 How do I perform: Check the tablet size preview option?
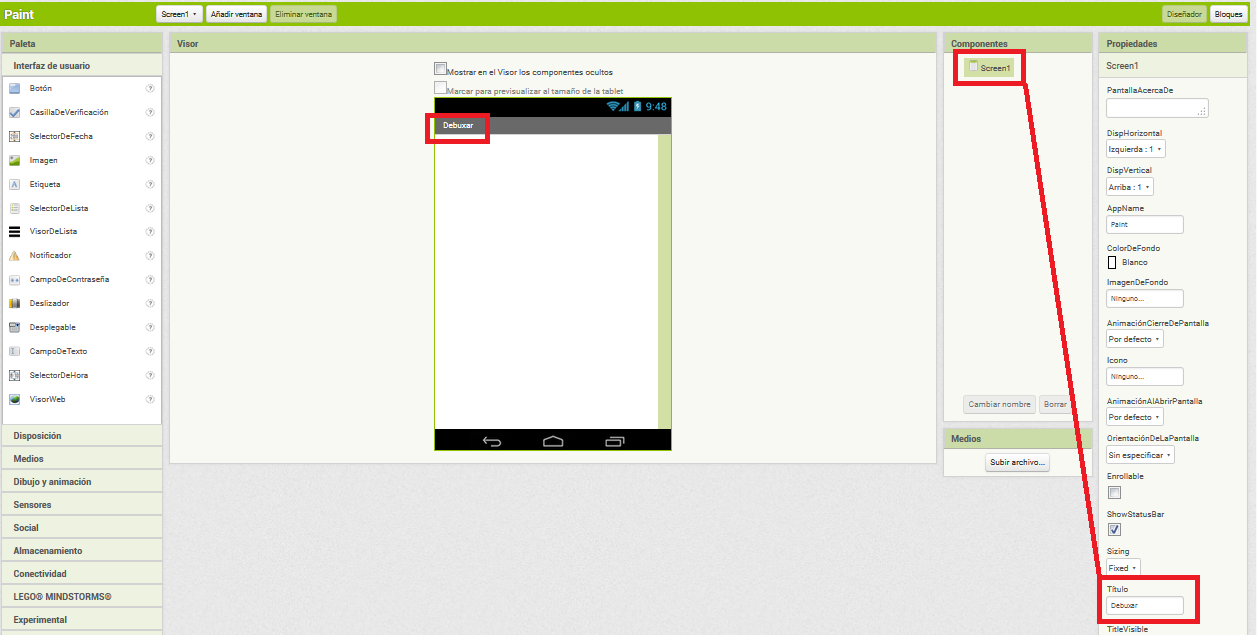(x=440, y=88)
